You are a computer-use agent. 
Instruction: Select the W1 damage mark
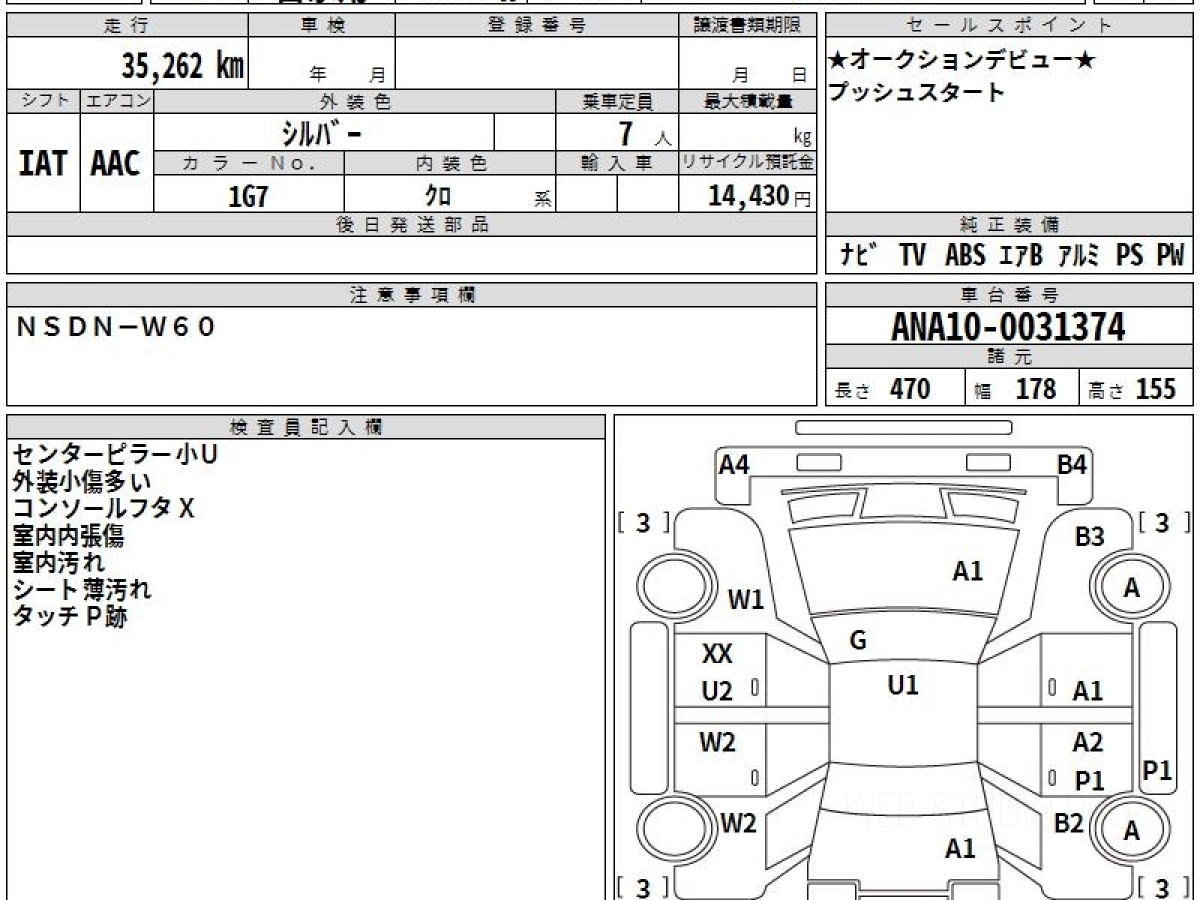click(x=746, y=600)
